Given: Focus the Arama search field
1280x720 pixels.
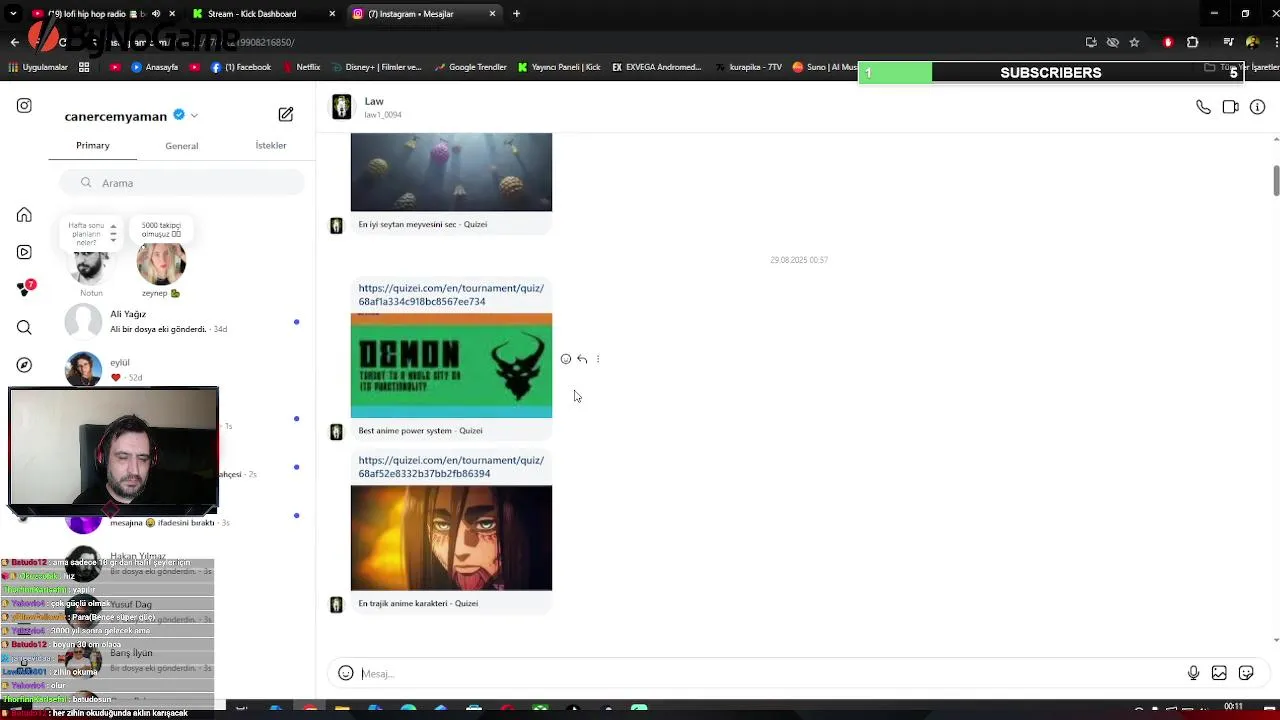Looking at the screenshot, I should 181,183.
